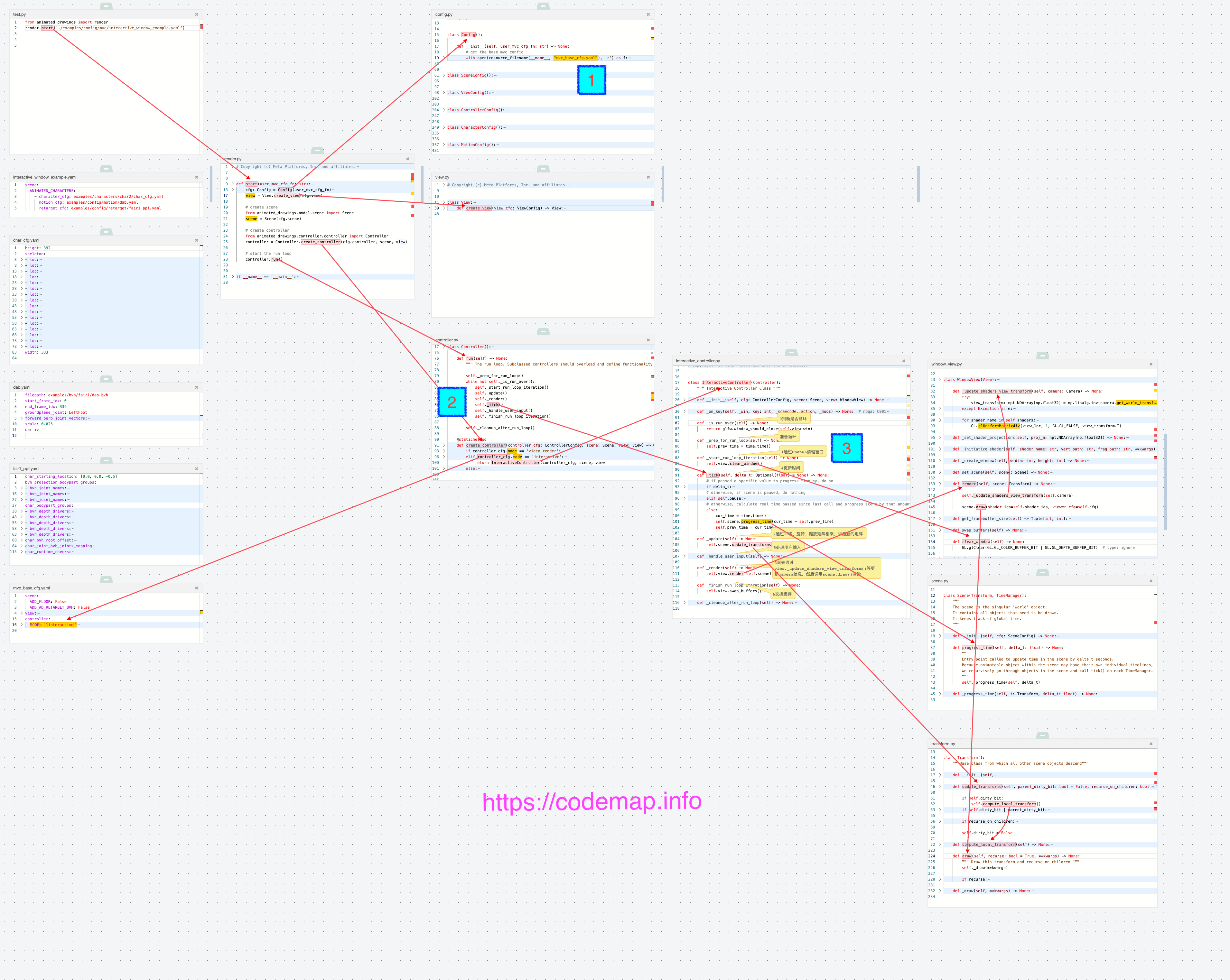Click the cyan marker box numbered 3

click(x=846, y=448)
